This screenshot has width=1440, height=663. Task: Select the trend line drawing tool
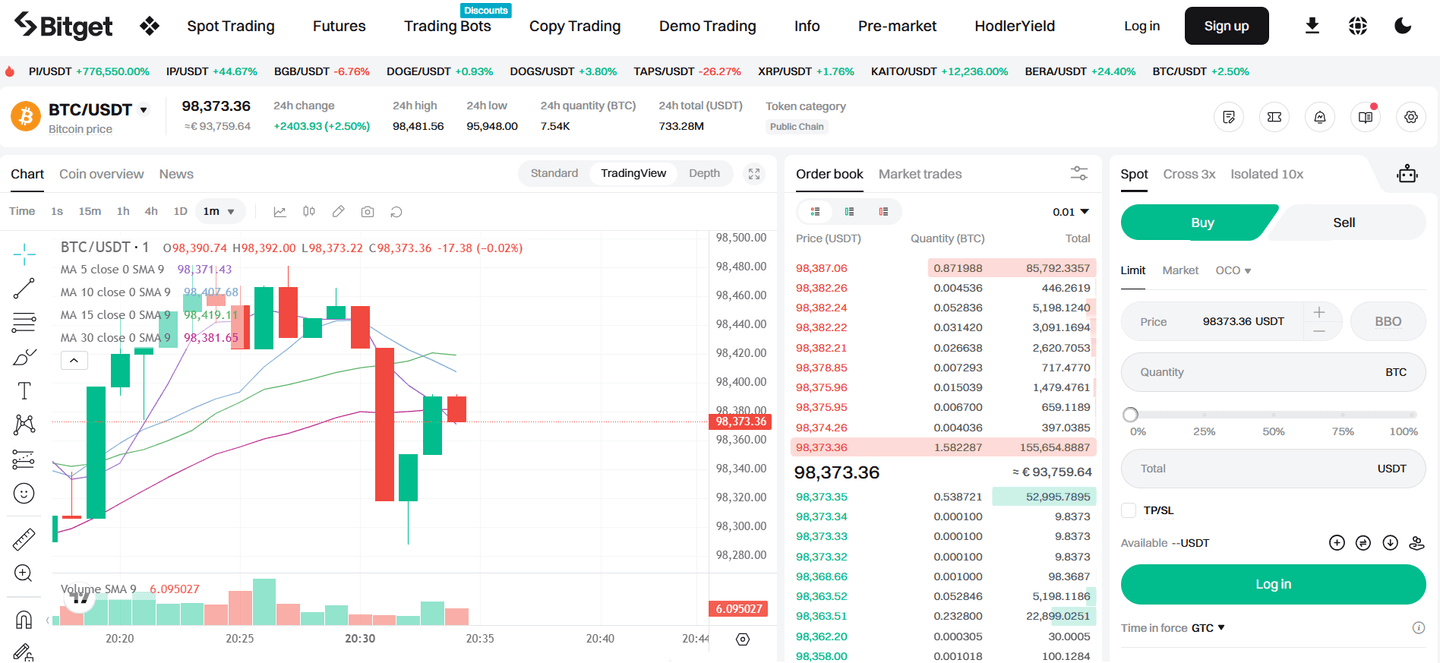tap(24, 289)
